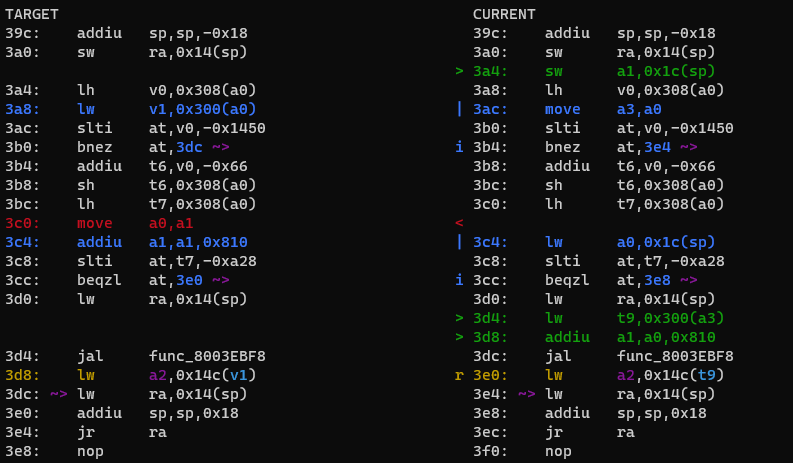
Task: Click the 'i' marker beside CURRENT 3b4
Action: [x=459, y=147]
